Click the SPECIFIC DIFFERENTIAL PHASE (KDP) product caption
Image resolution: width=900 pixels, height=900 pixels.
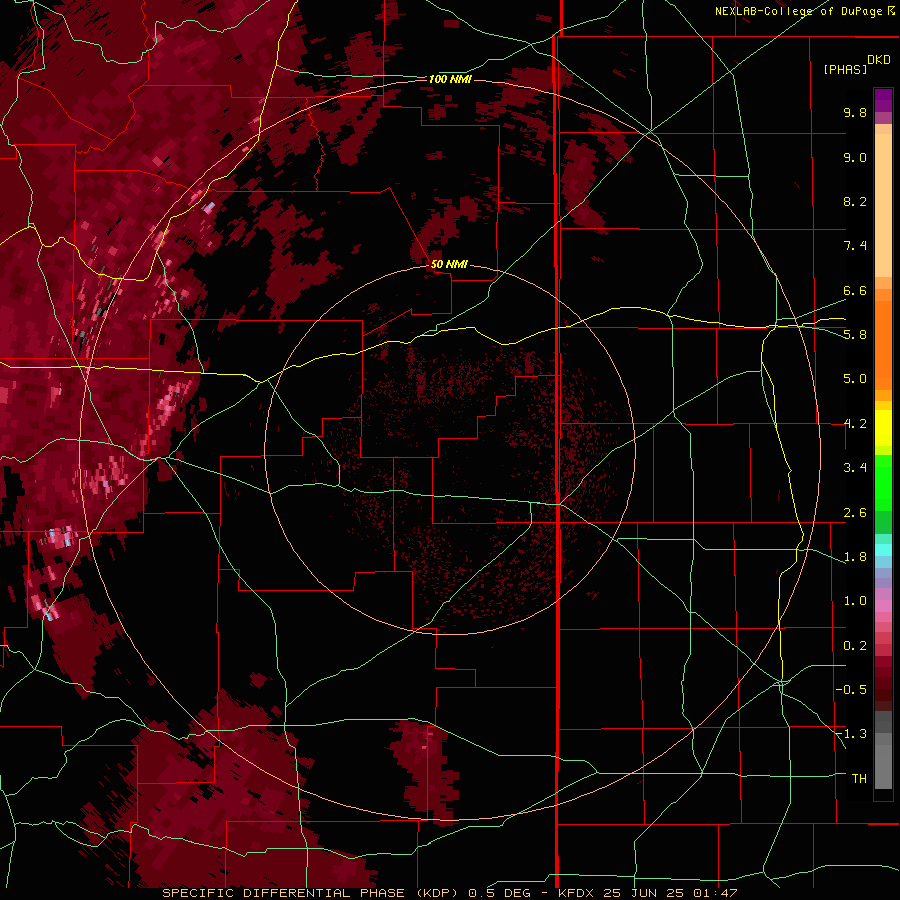click(x=313, y=893)
